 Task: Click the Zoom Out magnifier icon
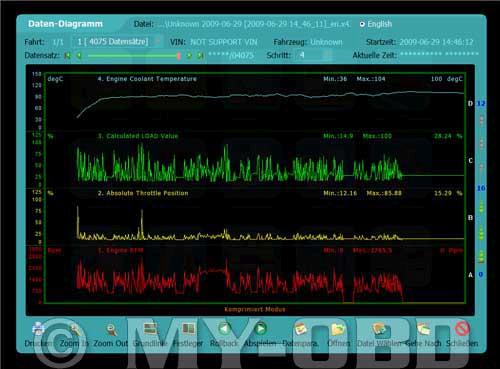coord(111,330)
